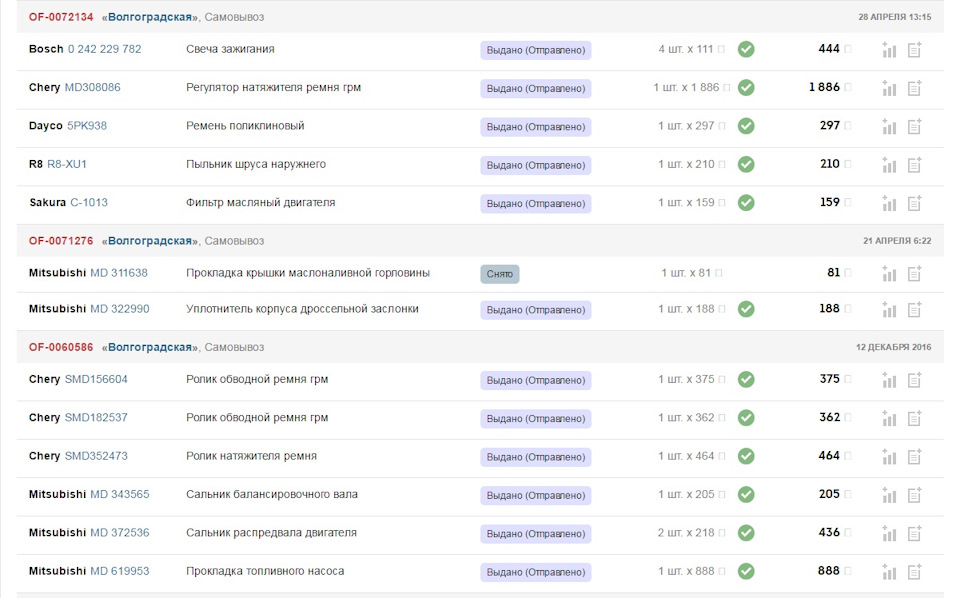This screenshot has width=960, height=598.
Task: Click the green checkmark for Mitsubishi MD 372536
Action: [746, 533]
